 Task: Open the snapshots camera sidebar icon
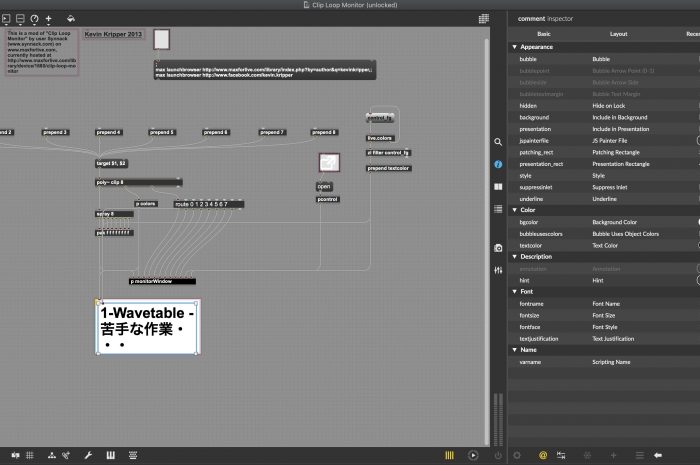click(498, 248)
